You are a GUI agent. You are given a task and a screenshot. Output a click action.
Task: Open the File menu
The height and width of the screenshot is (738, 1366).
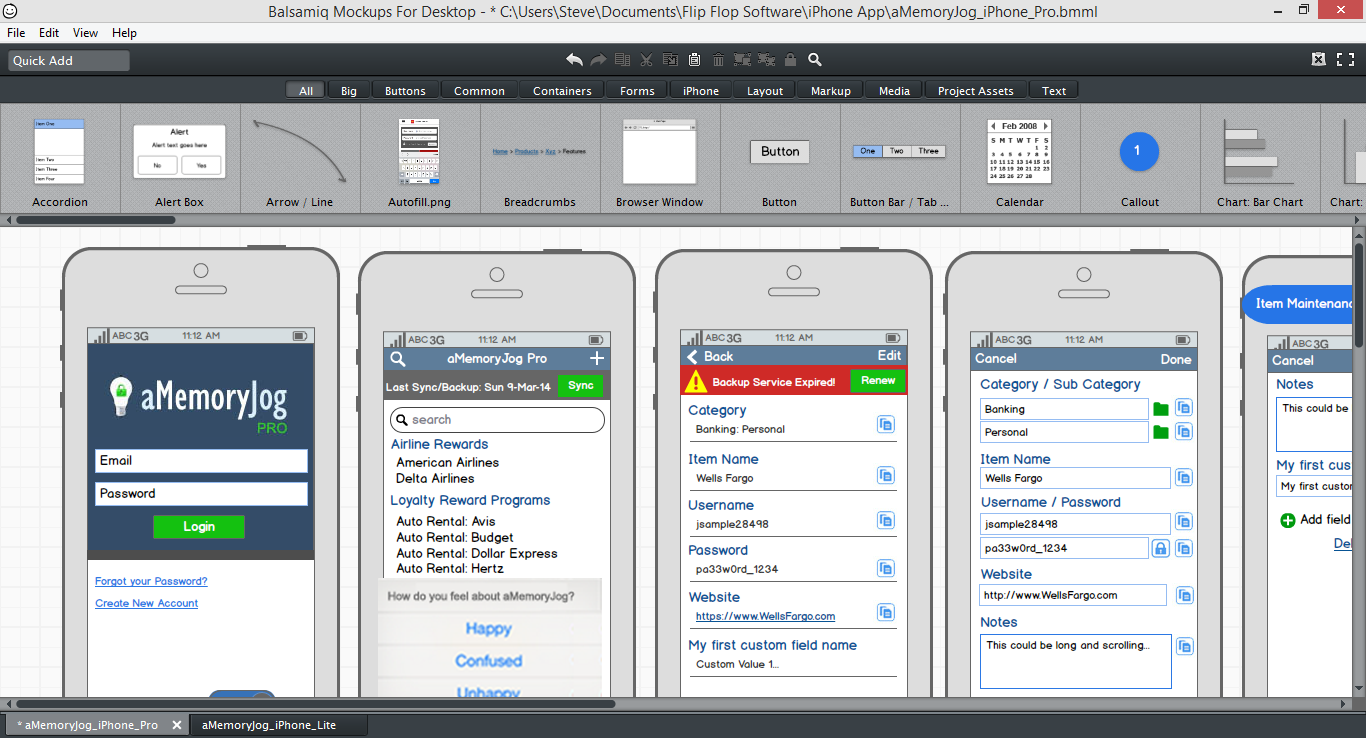point(16,33)
